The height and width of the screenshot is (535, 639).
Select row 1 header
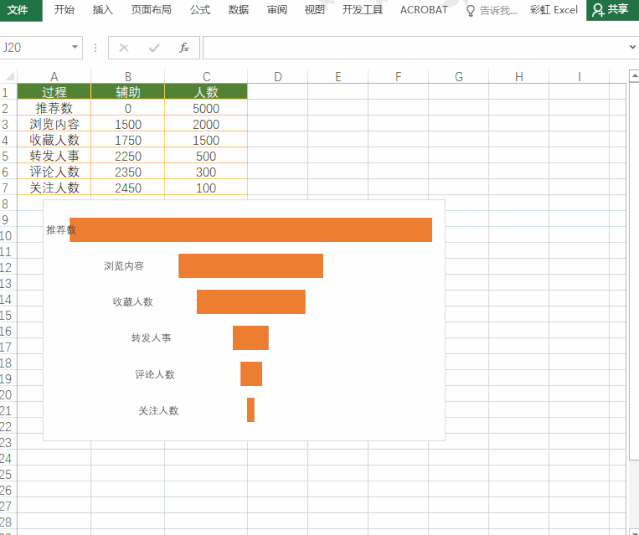[x=8, y=92]
